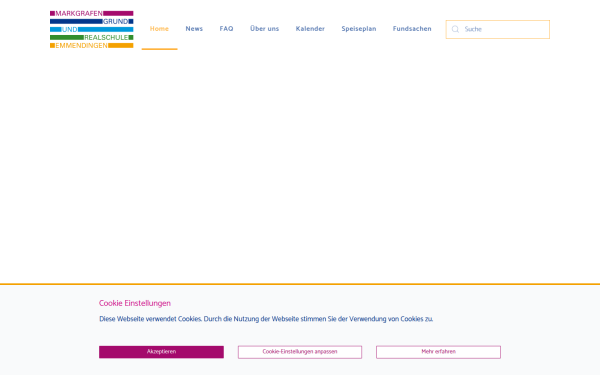The width and height of the screenshot is (600, 375).
Task: Open the Kalender page
Action: point(310,29)
